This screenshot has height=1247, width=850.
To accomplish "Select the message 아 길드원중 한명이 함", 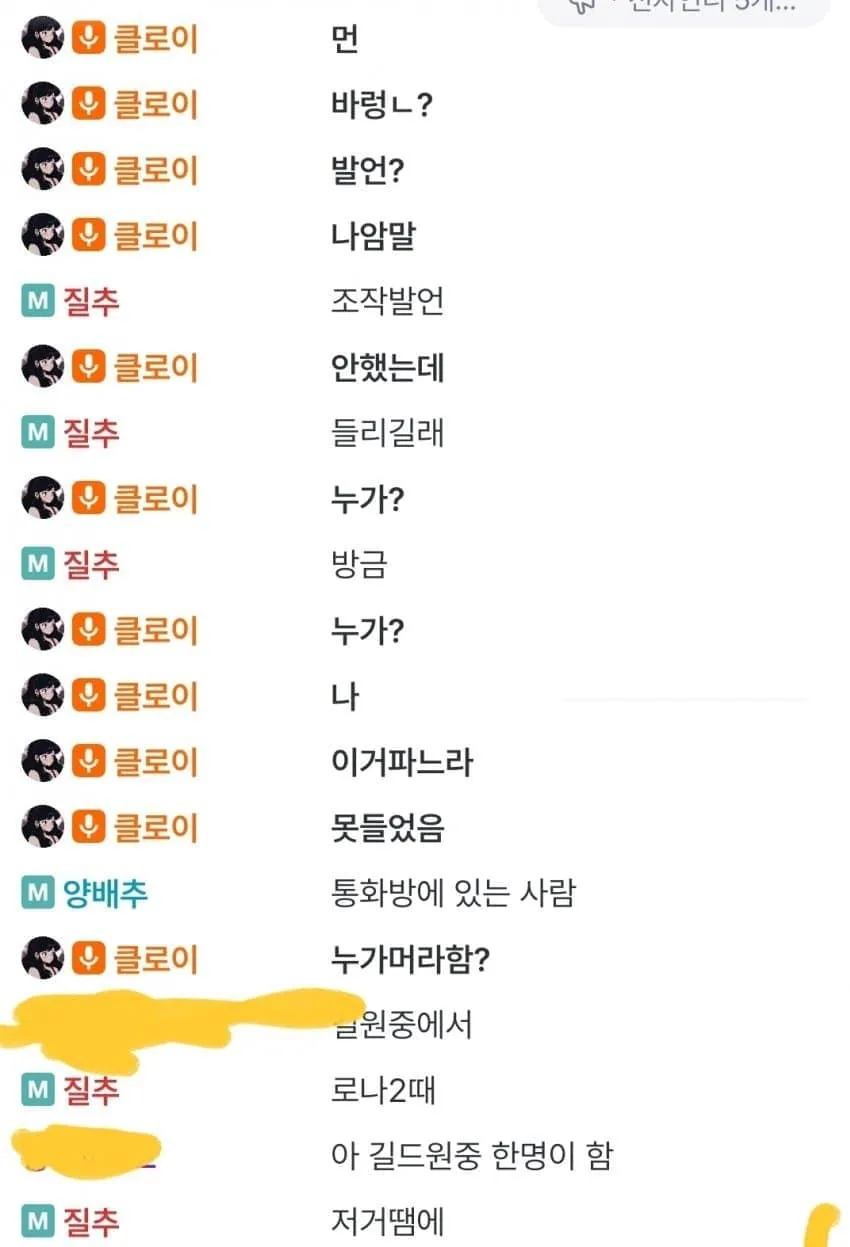I will coord(471,1156).
